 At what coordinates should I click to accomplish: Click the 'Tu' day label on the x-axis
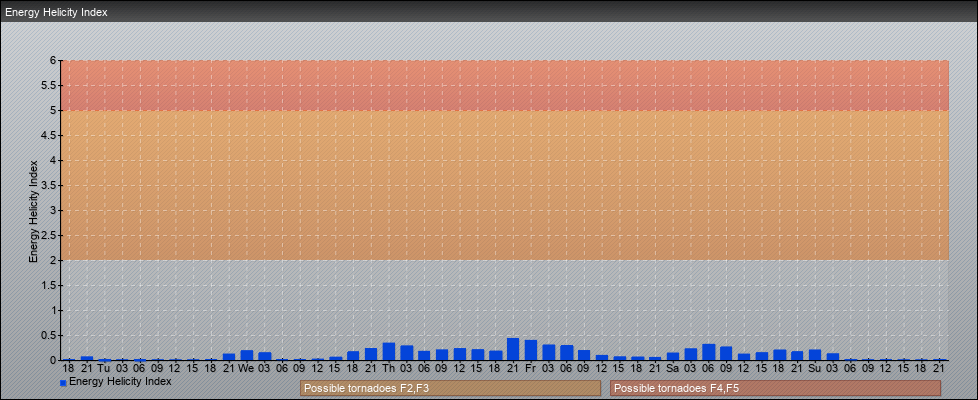104,368
